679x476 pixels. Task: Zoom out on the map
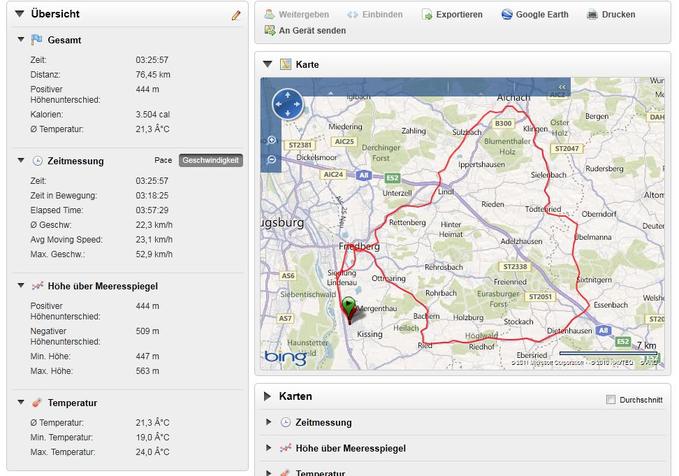(x=272, y=160)
